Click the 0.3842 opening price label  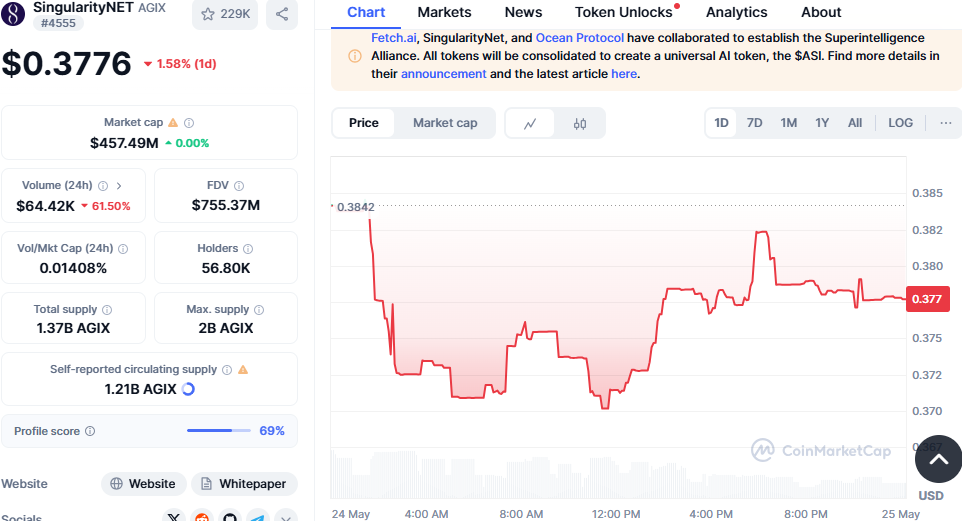pyautogui.click(x=355, y=207)
